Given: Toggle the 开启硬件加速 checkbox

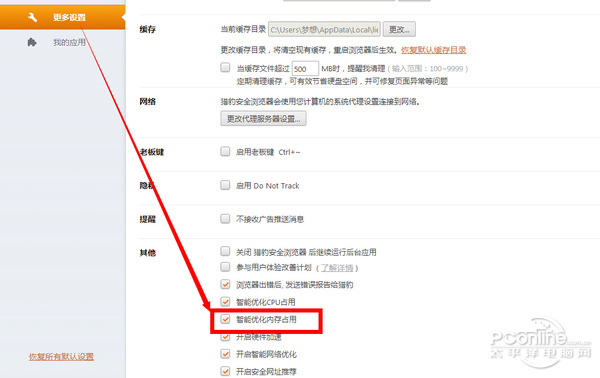Looking at the screenshot, I should [x=225, y=336].
